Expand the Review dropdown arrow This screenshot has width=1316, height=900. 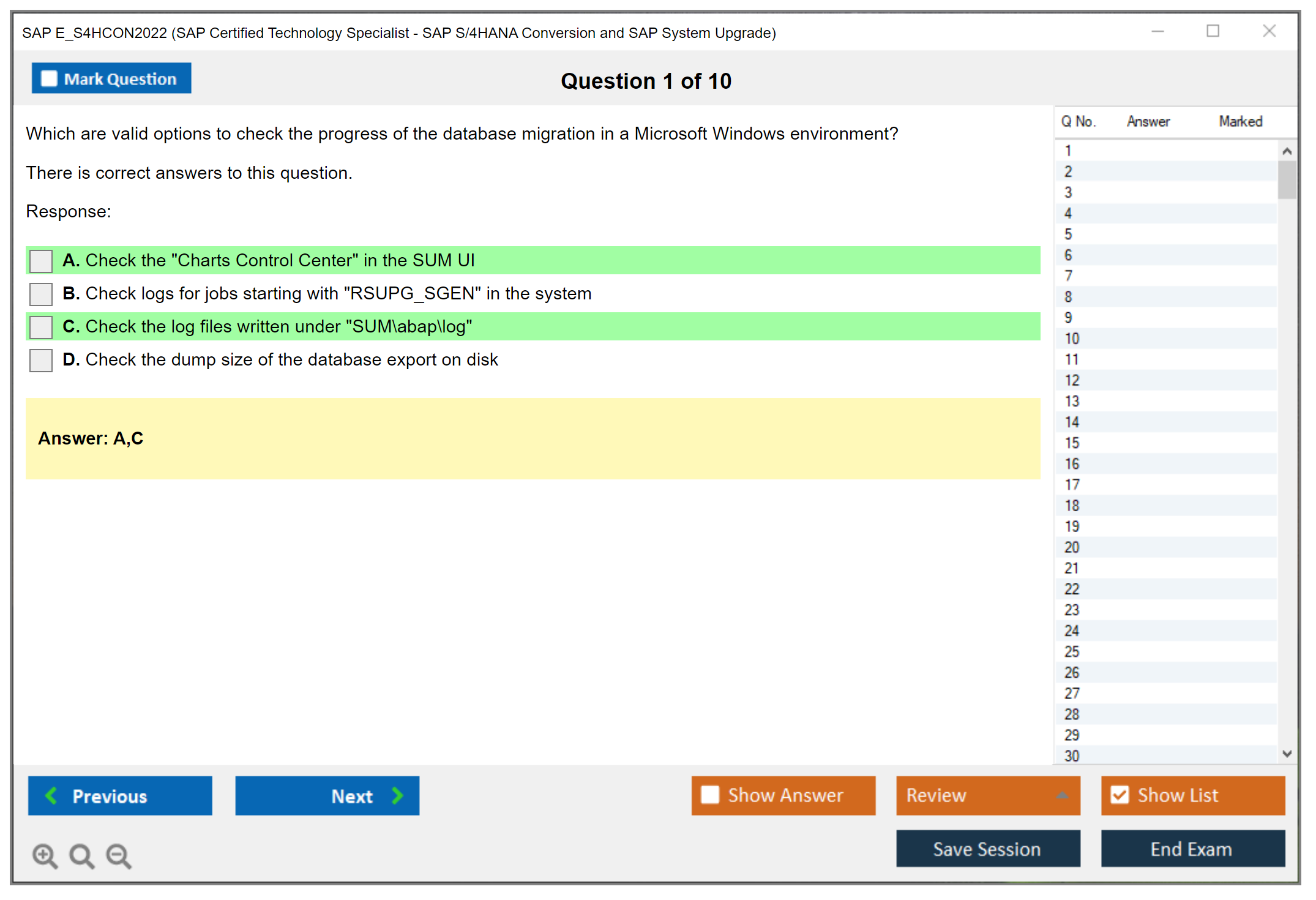1062,795
